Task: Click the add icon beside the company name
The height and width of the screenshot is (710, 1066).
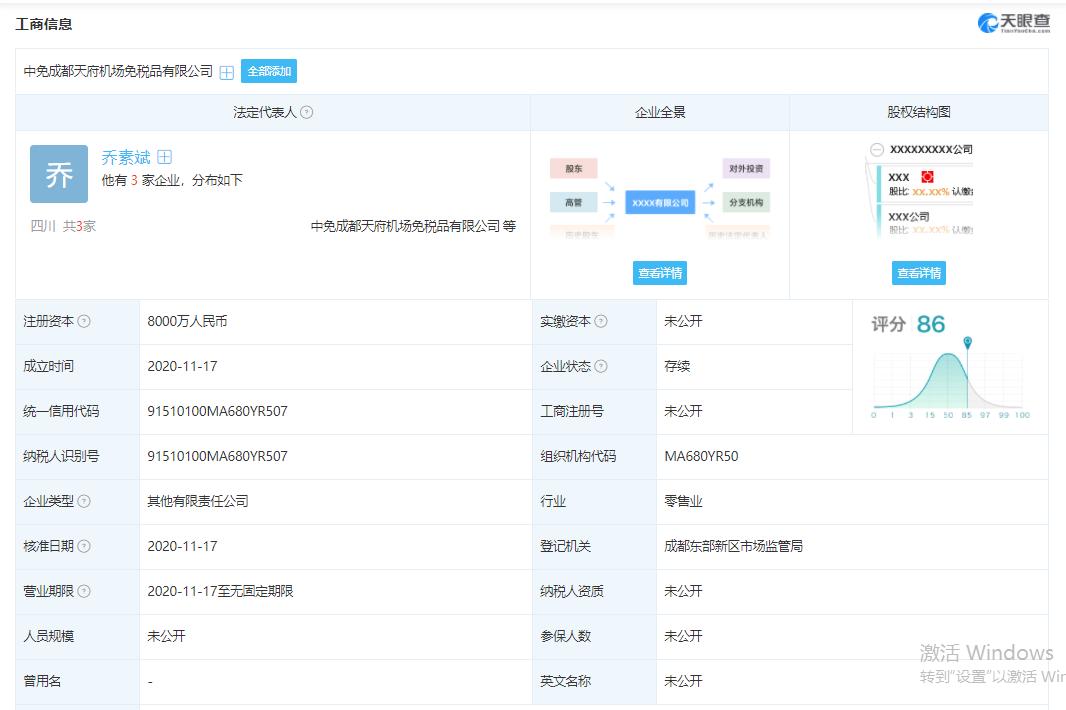Action: point(227,72)
